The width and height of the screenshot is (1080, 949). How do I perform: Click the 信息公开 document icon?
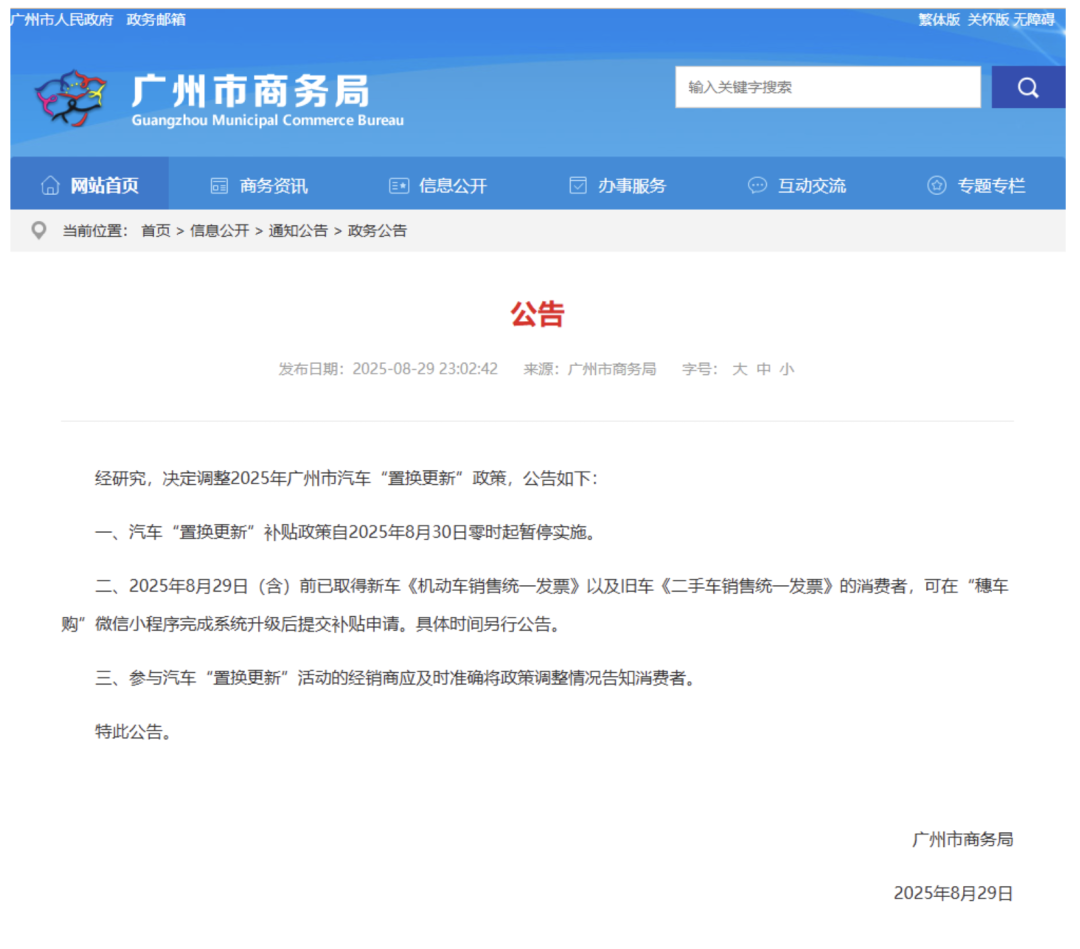pos(399,186)
